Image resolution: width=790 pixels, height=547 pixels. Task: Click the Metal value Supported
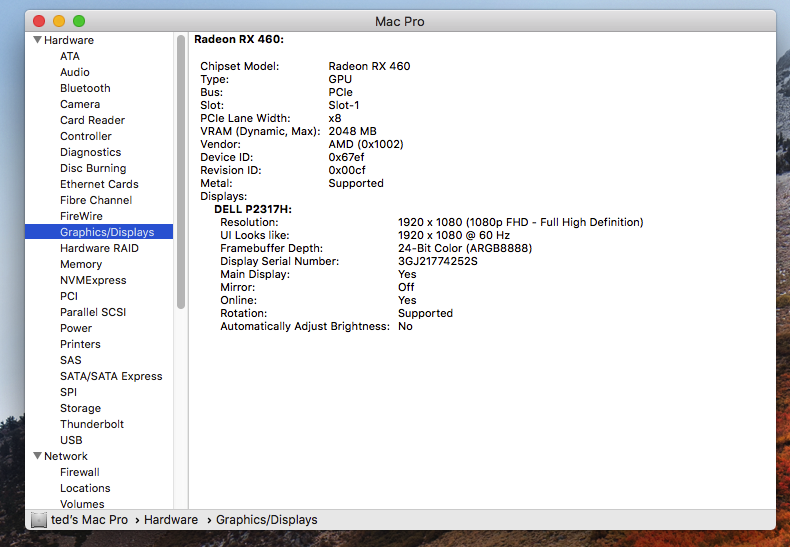pos(356,183)
